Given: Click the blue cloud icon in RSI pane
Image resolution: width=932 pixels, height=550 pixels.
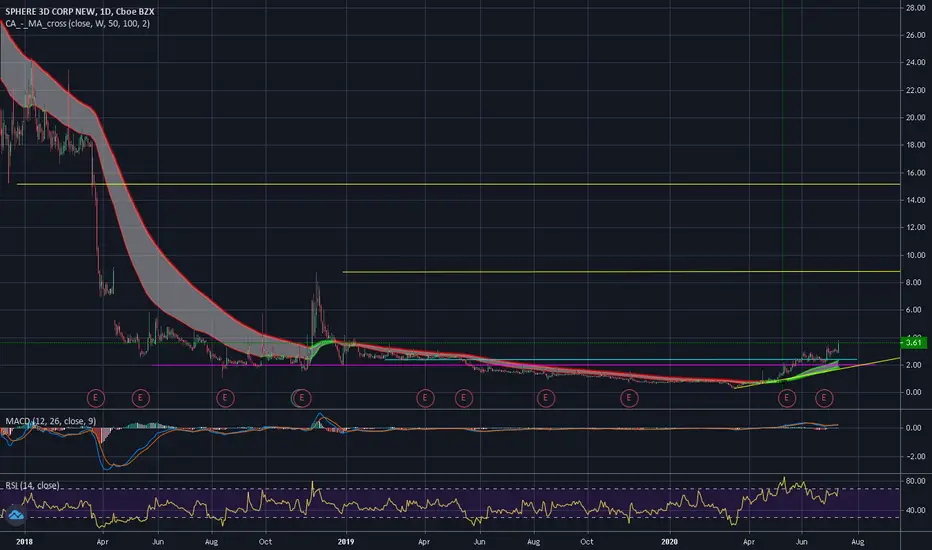Looking at the screenshot, I should pyautogui.click(x=15, y=515).
